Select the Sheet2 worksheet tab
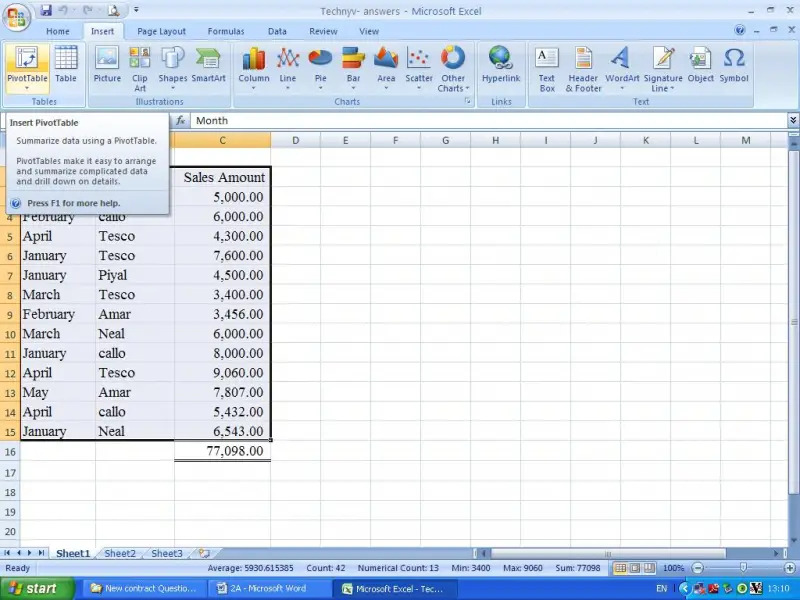This screenshot has width=800, height=600. click(119, 552)
